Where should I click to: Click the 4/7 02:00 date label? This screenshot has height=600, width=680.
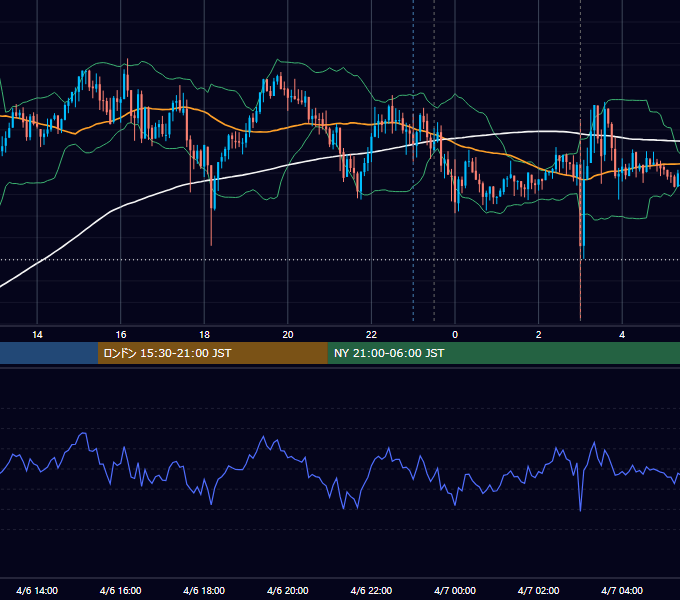(x=539, y=590)
